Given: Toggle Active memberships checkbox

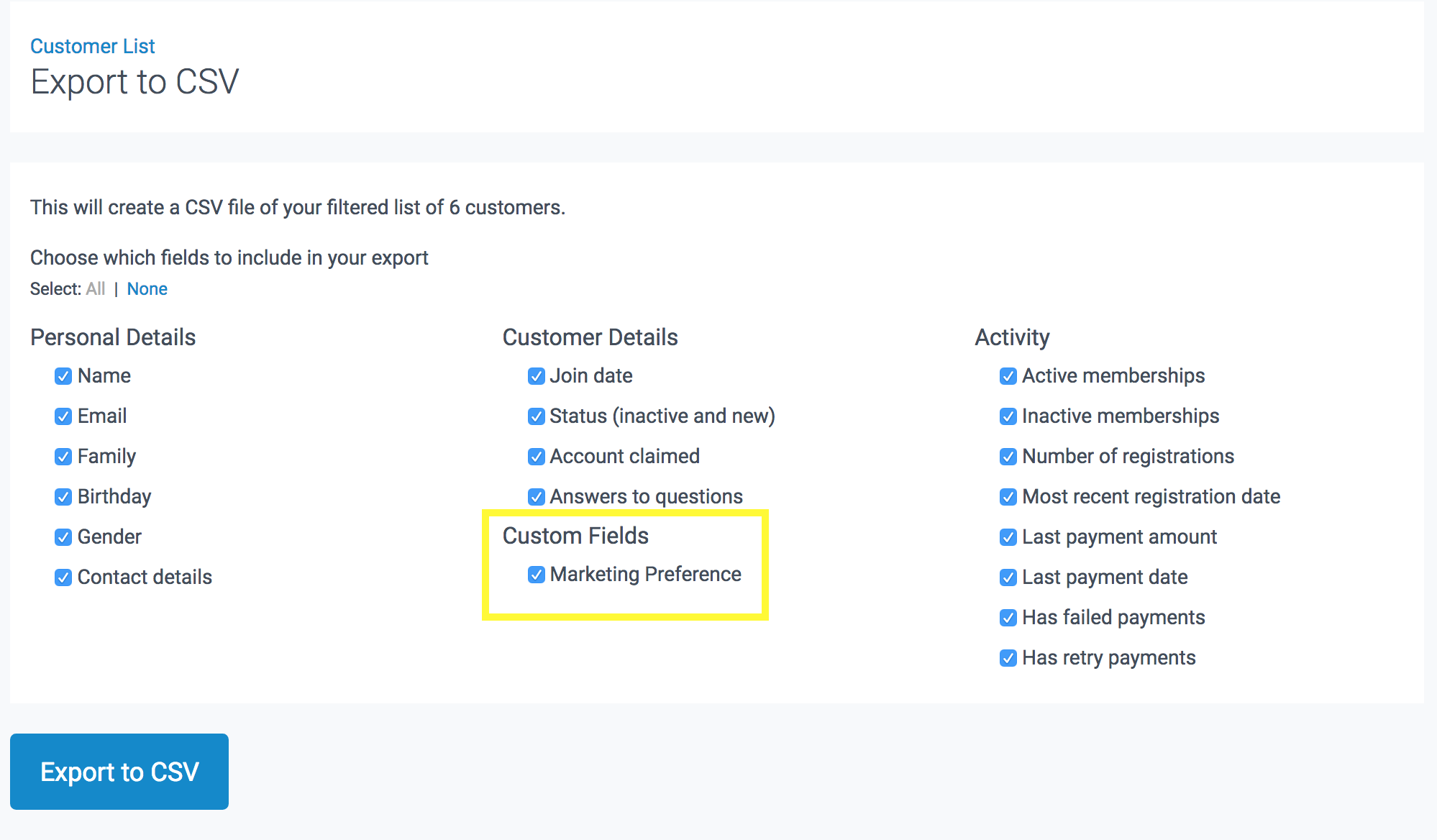Looking at the screenshot, I should (x=1008, y=376).
